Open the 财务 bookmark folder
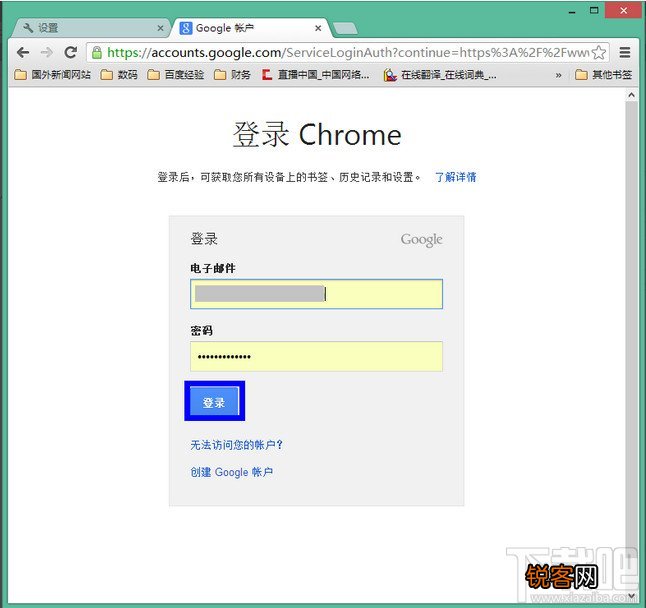646x608 pixels. pos(232,75)
